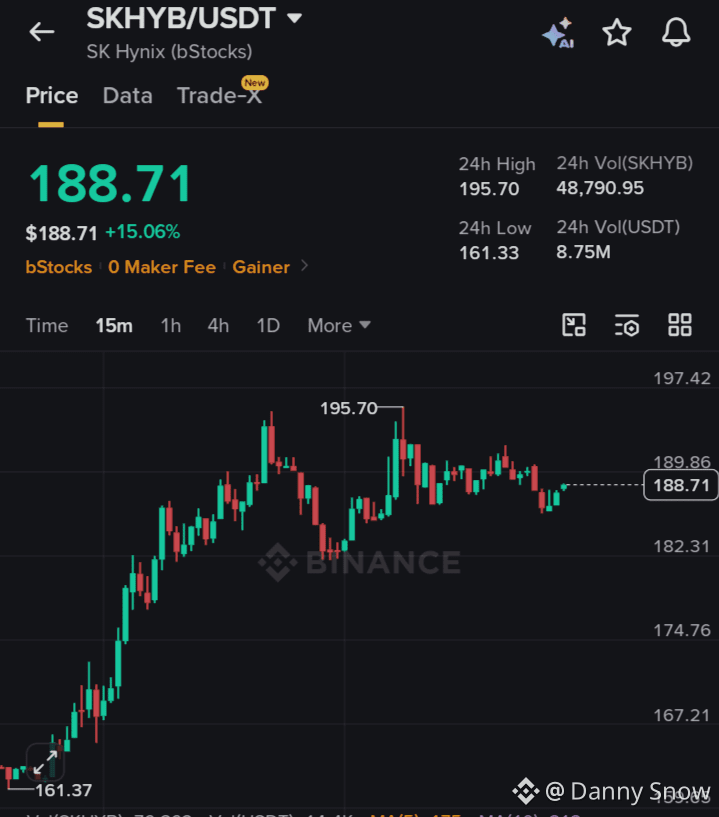This screenshot has height=817, width=719.
Task: Click the 24h Vol(USDT) value 8.75M
Action: pyautogui.click(x=584, y=252)
